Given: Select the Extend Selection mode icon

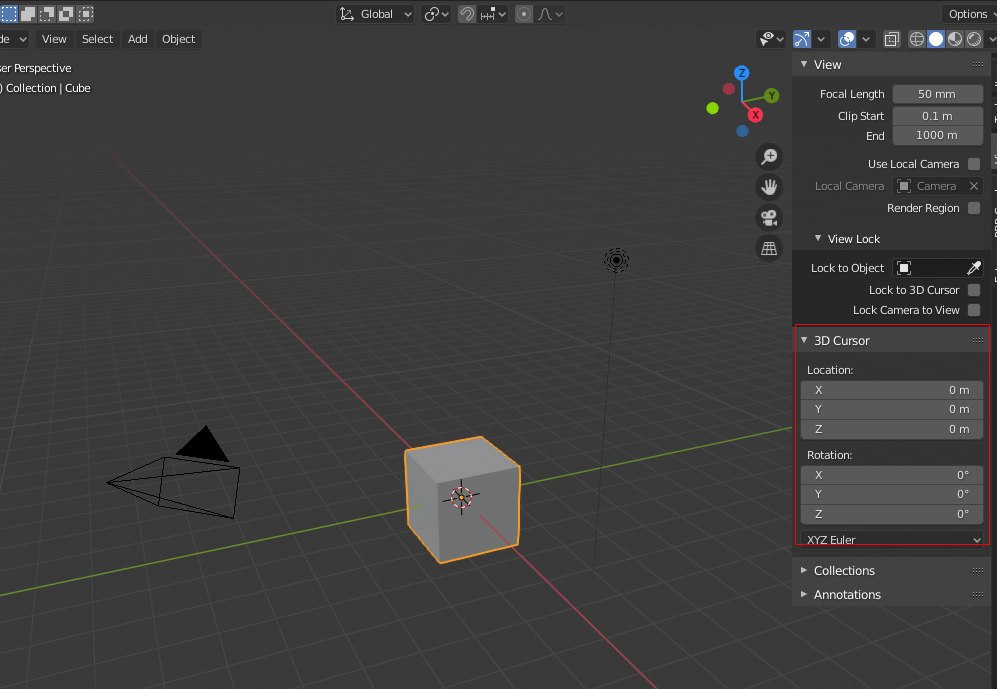Looking at the screenshot, I should pyautogui.click(x=28, y=13).
